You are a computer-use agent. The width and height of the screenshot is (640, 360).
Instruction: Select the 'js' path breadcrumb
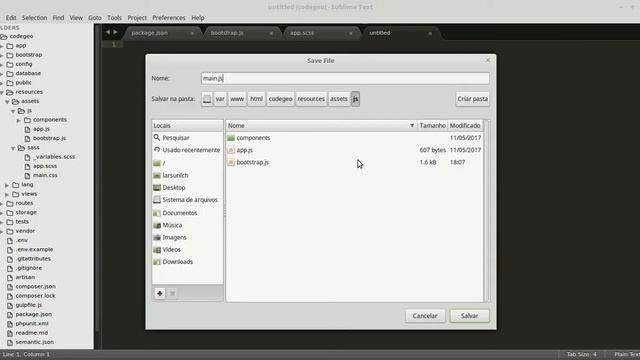(x=356, y=99)
